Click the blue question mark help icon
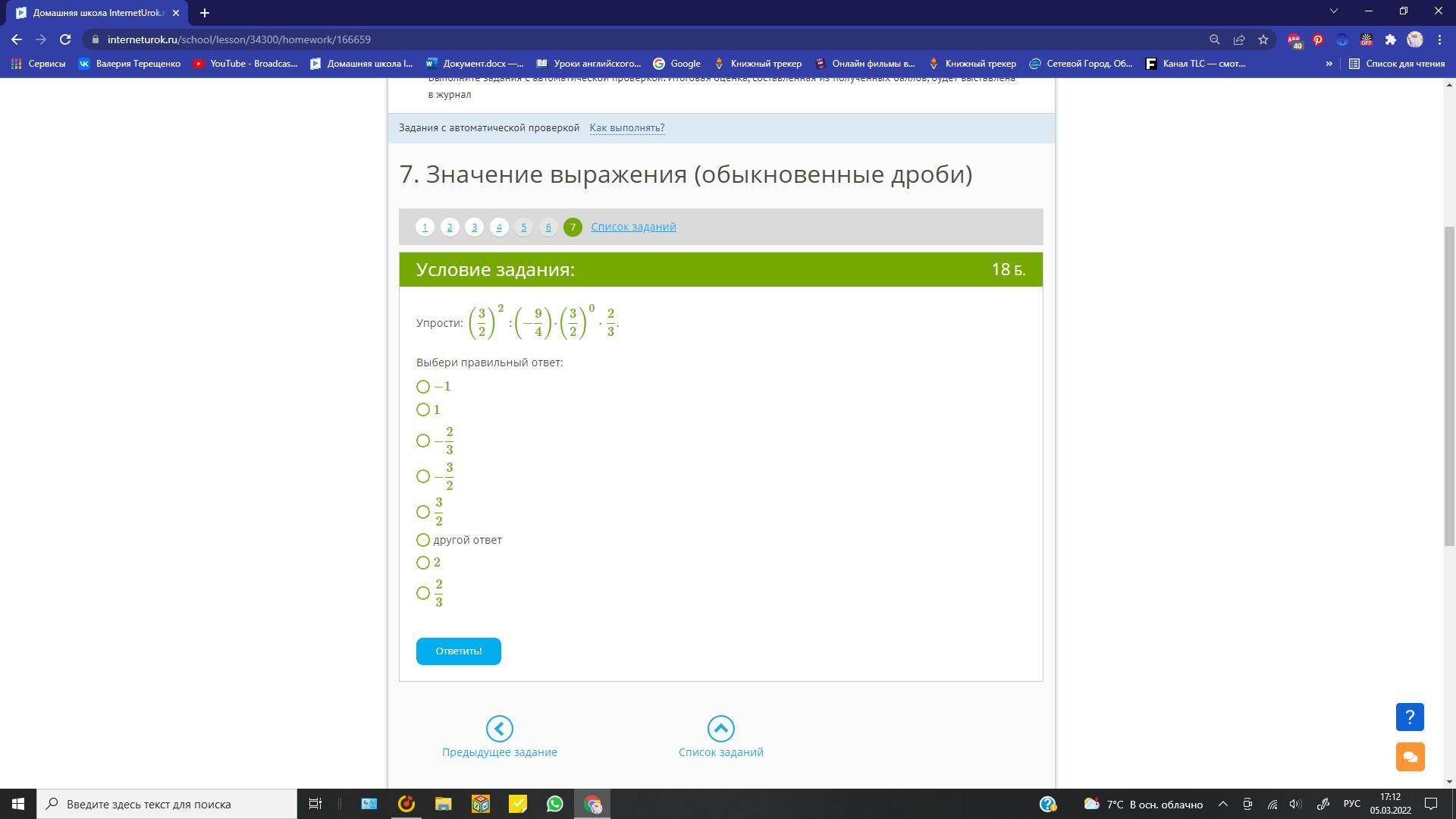This screenshot has height=819, width=1456. (x=1409, y=717)
